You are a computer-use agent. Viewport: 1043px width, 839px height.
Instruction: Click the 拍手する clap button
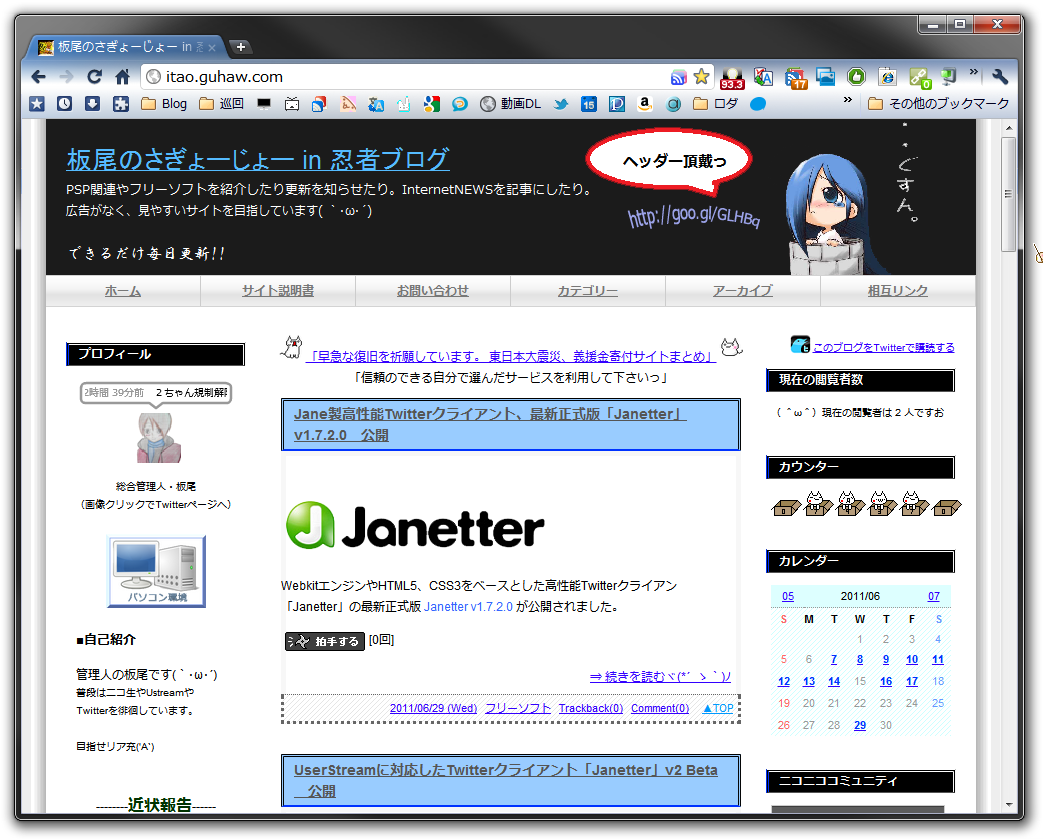[325, 641]
